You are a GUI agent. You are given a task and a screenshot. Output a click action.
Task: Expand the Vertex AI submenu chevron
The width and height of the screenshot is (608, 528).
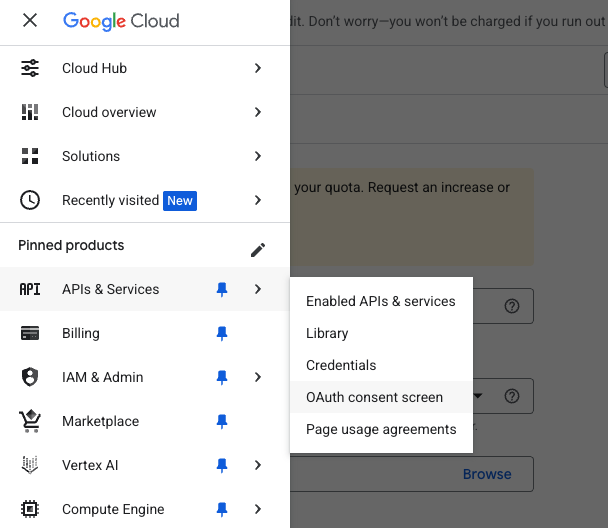coord(258,465)
